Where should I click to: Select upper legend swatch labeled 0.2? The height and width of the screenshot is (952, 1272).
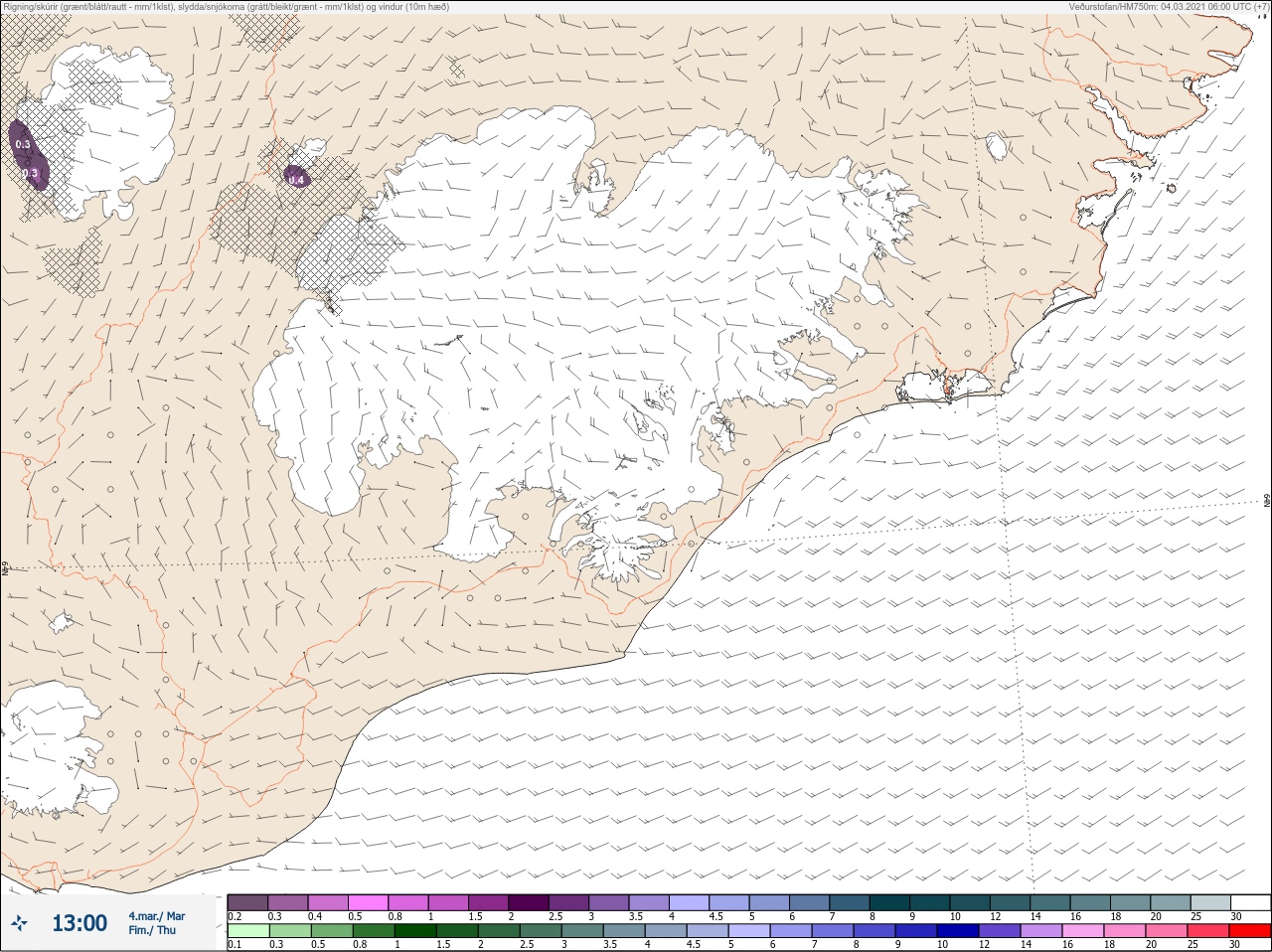tap(247, 902)
